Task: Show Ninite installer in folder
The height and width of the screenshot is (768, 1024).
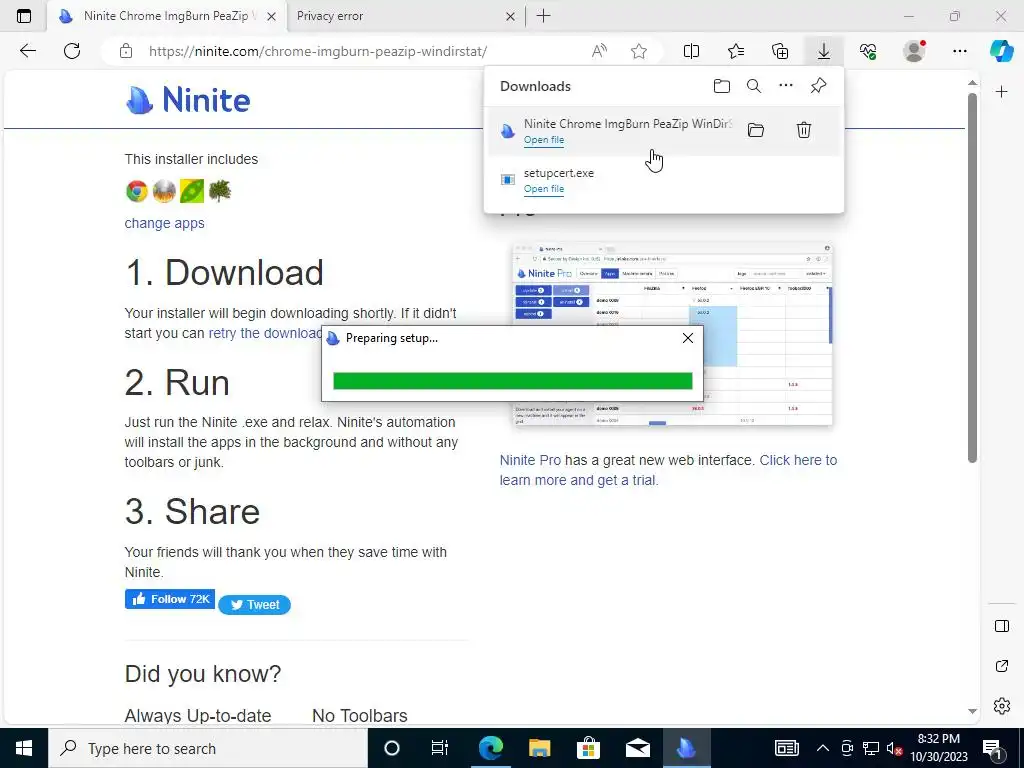Action: [756, 130]
